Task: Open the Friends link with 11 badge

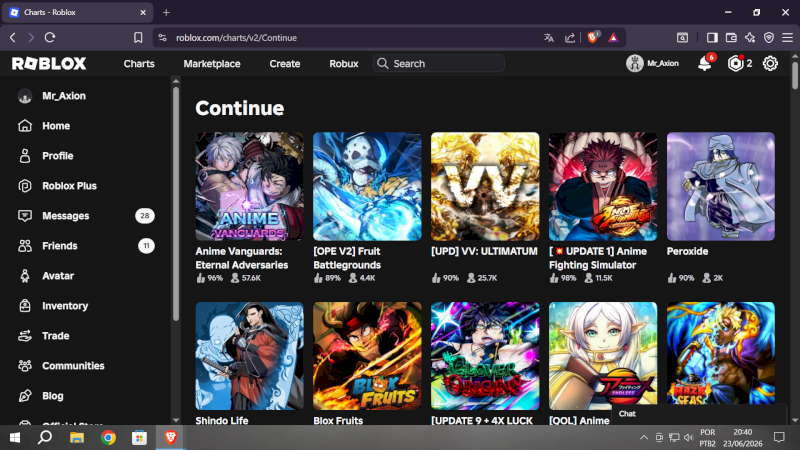Action: [86, 246]
